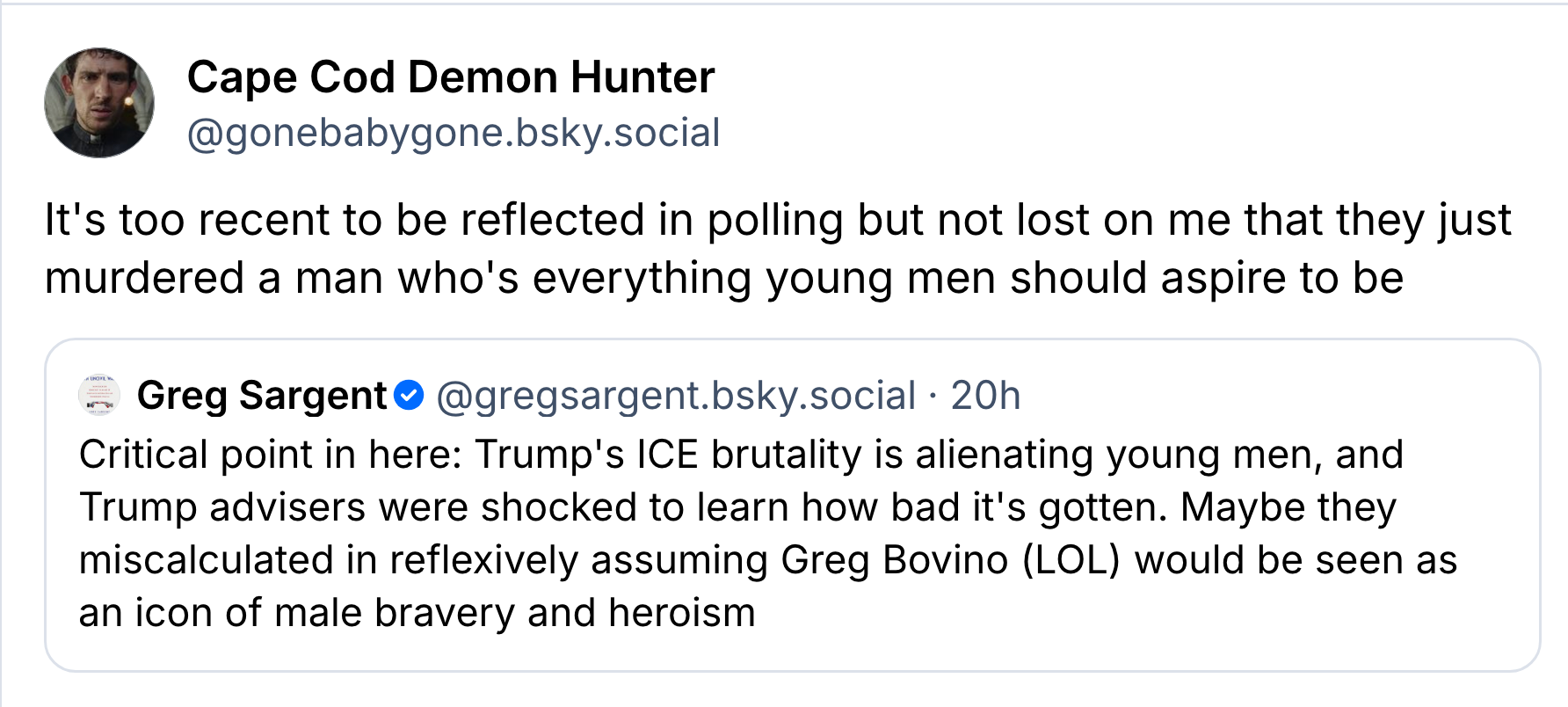
Task: Click the quoted line starting "miscalculated in reflexively"
Action: point(767,560)
